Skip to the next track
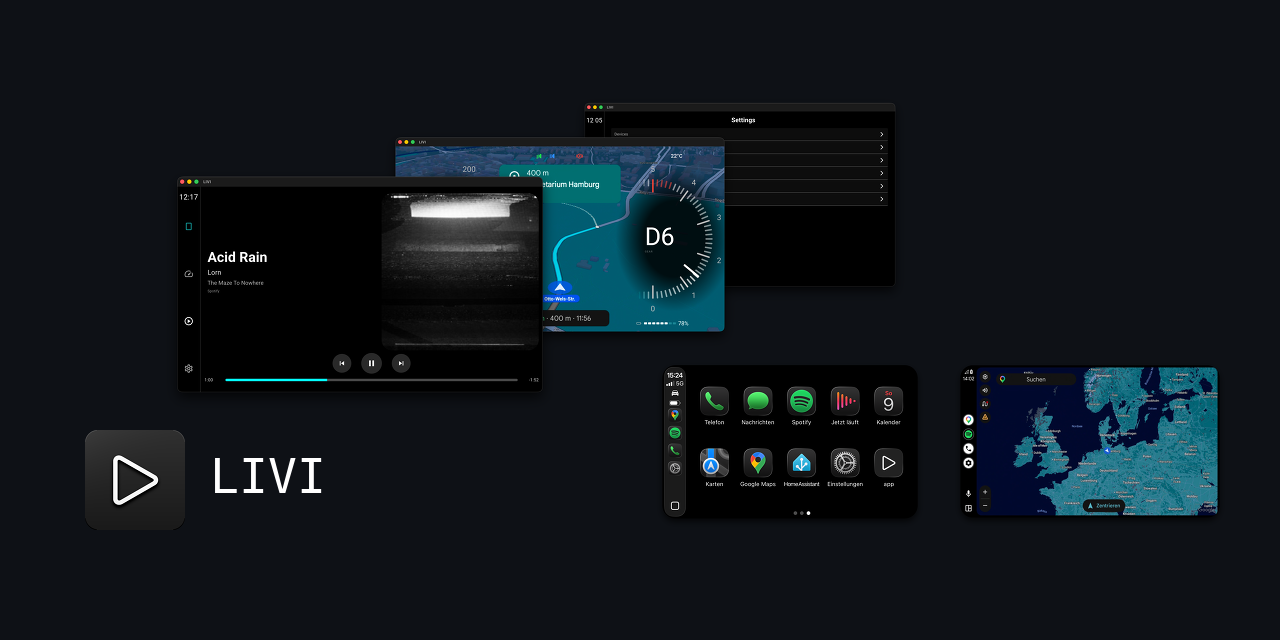 401,363
